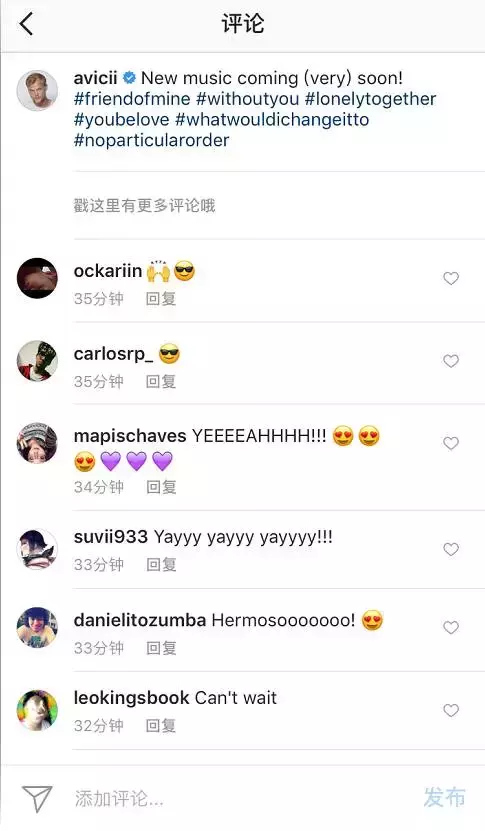
Task: Like mapischaves' comment with the heart
Action: tap(451, 443)
